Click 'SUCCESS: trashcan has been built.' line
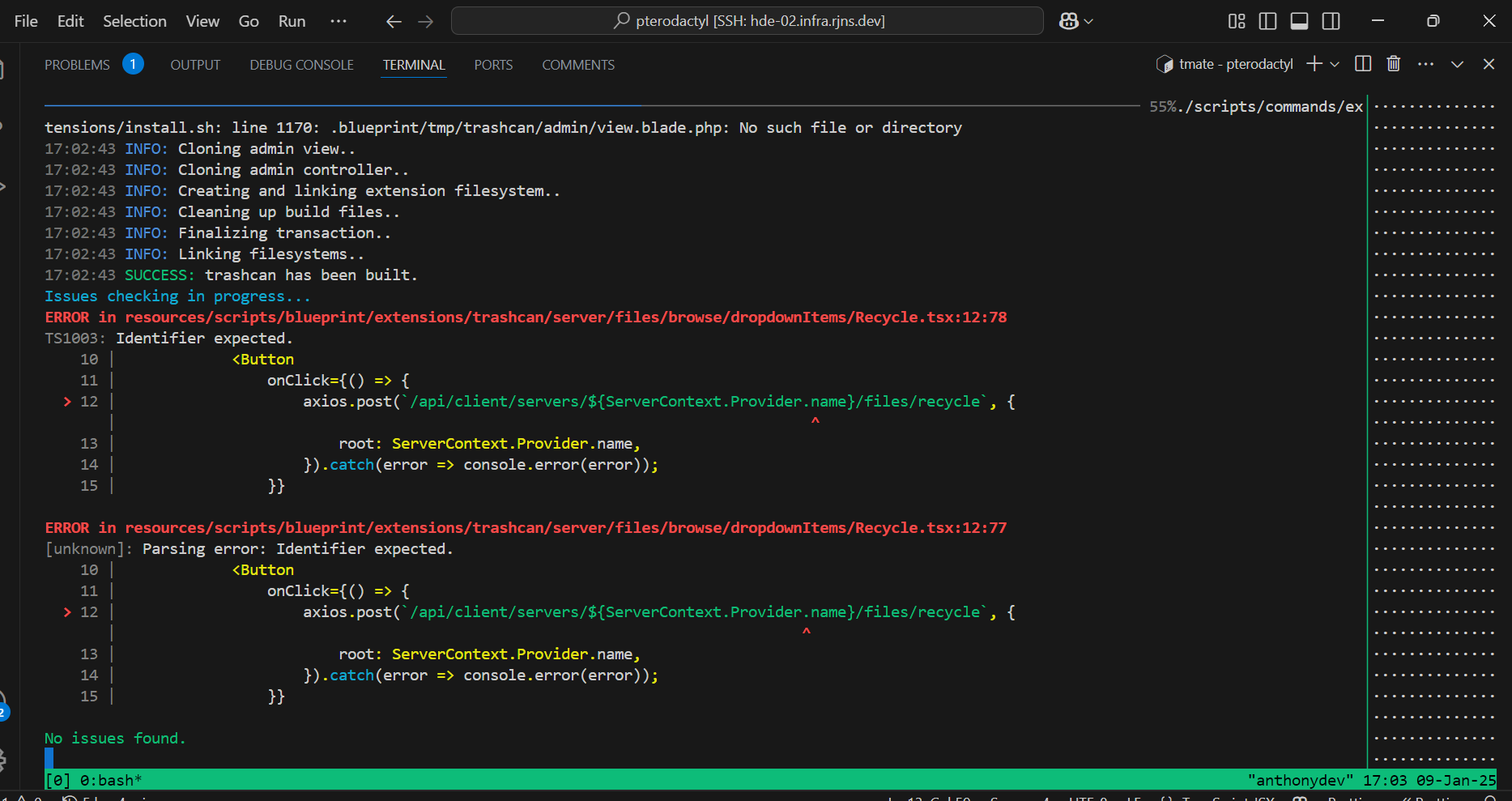 tap(271, 275)
